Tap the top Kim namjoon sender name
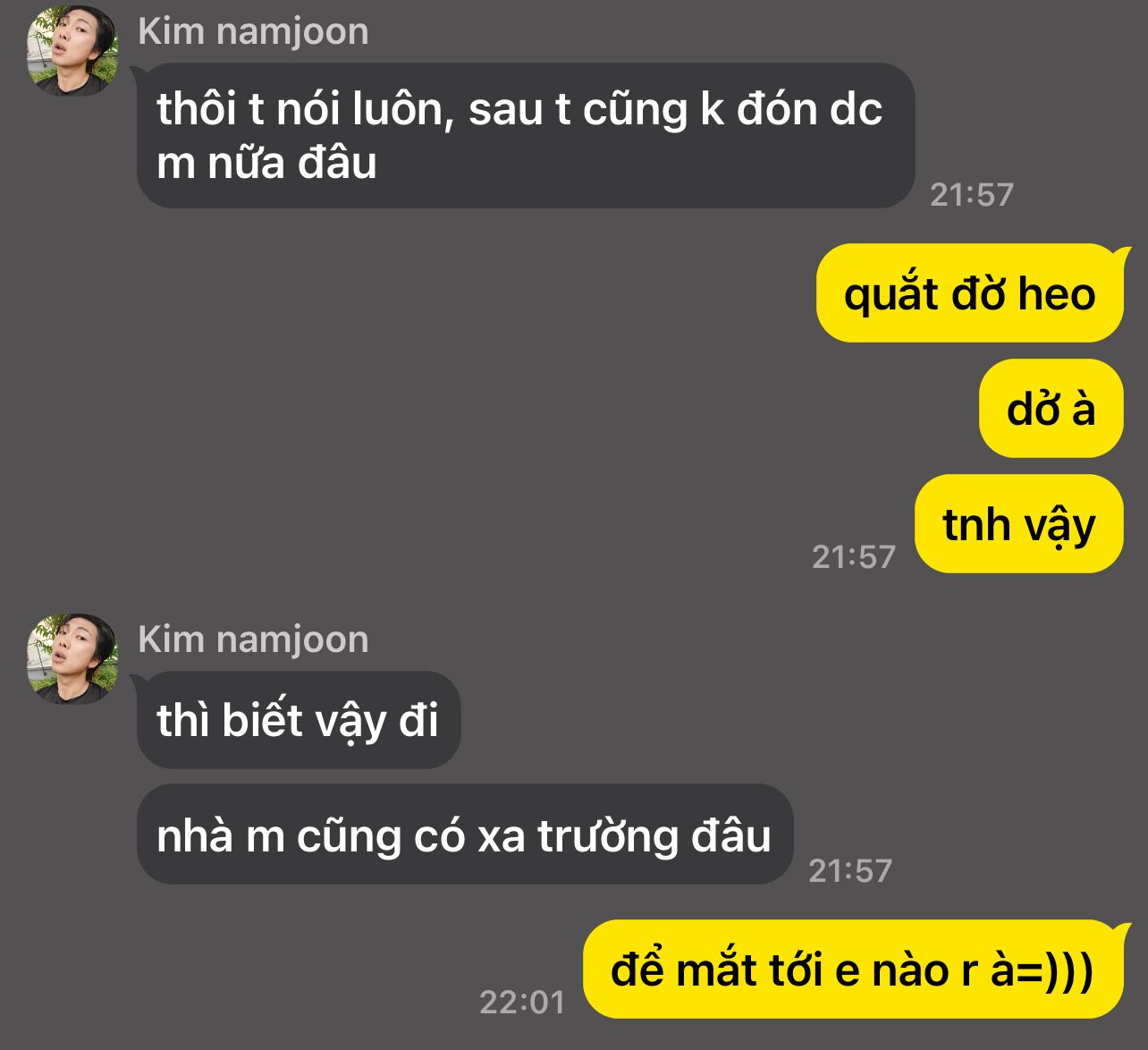1148x1050 pixels. tap(253, 31)
